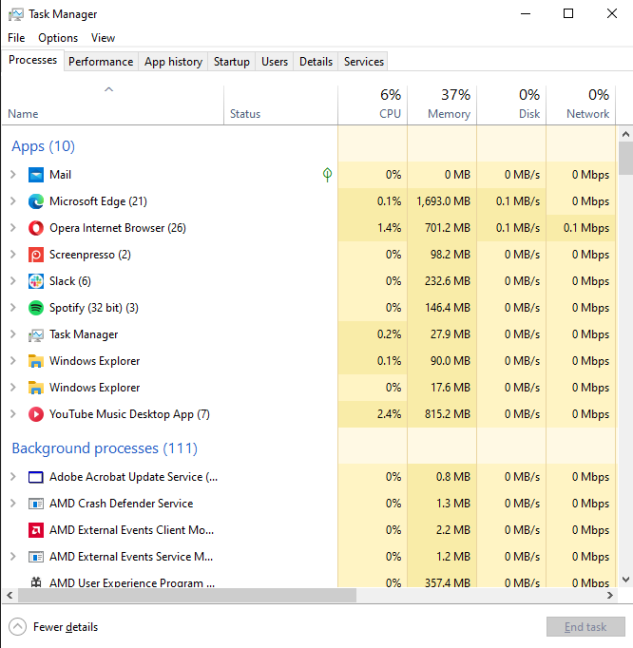Screen dimensions: 633x648
Task: Select the AMD External Events Service icon
Action: pyautogui.click(x=36, y=557)
